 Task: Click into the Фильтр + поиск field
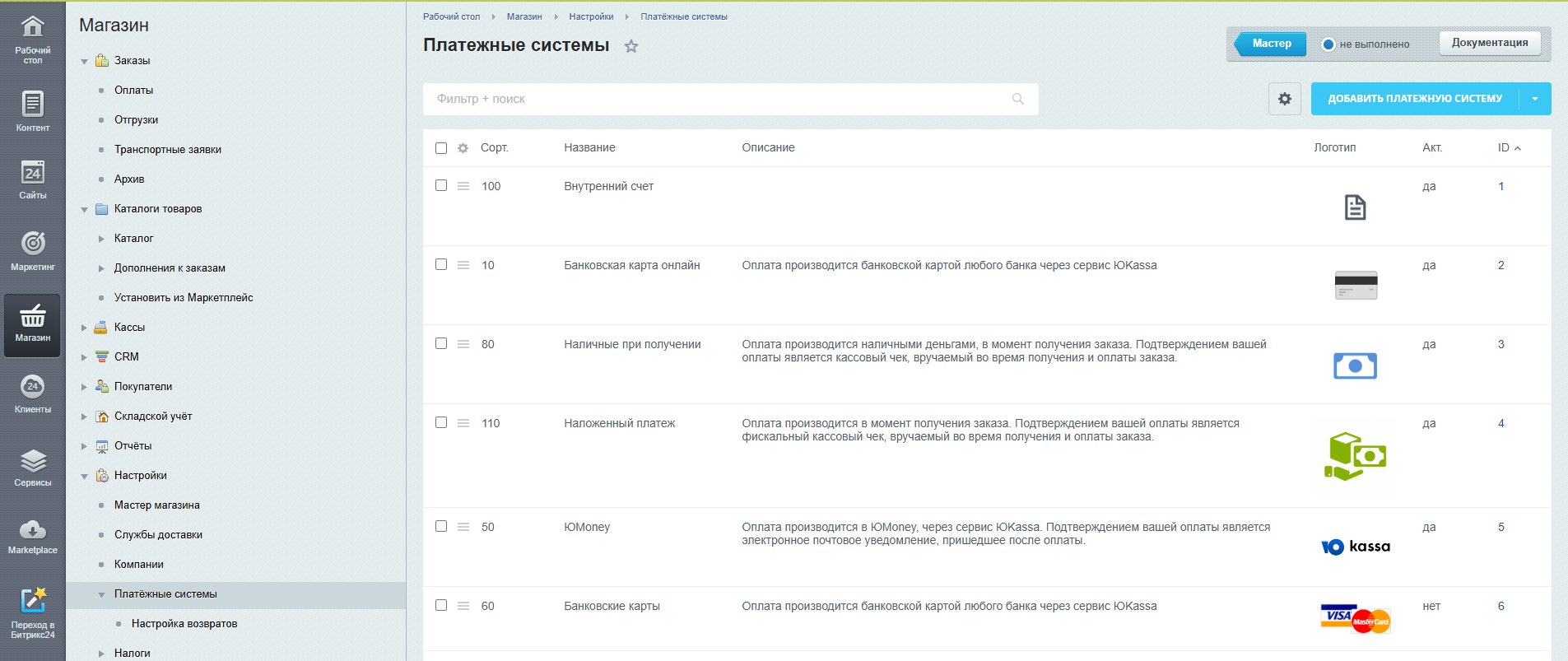(716, 99)
